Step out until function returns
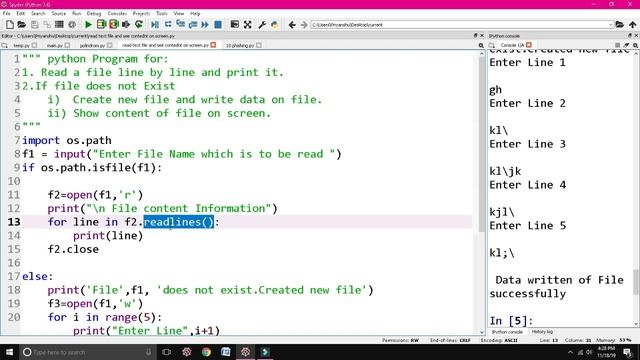The image size is (640, 360). point(193,24)
